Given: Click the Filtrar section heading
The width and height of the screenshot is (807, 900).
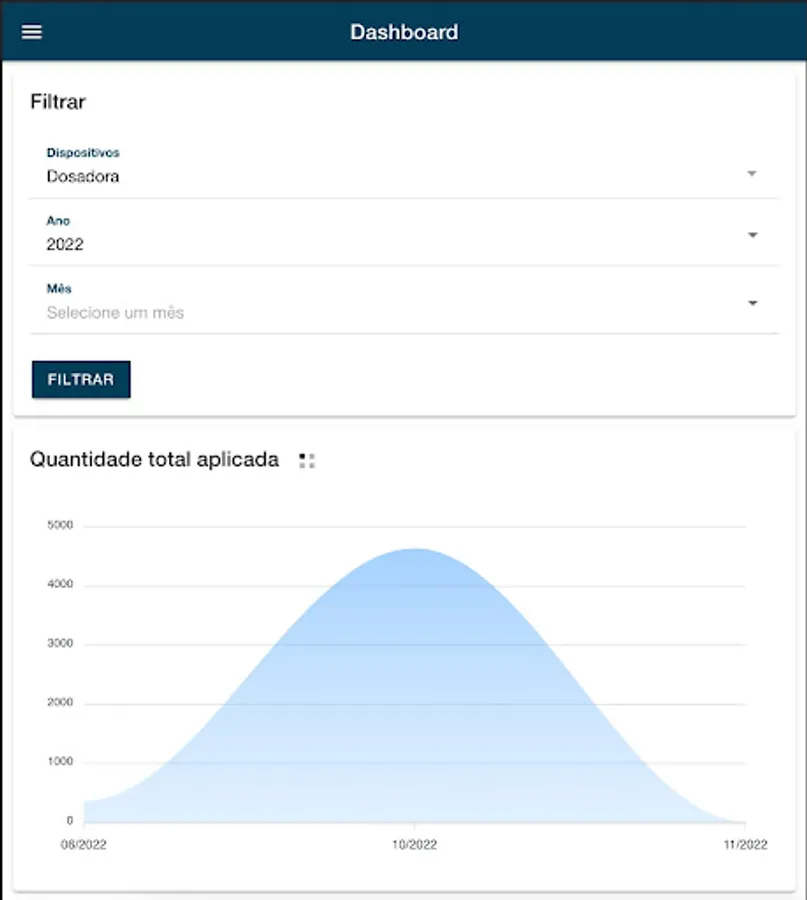Looking at the screenshot, I should [x=58, y=102].
